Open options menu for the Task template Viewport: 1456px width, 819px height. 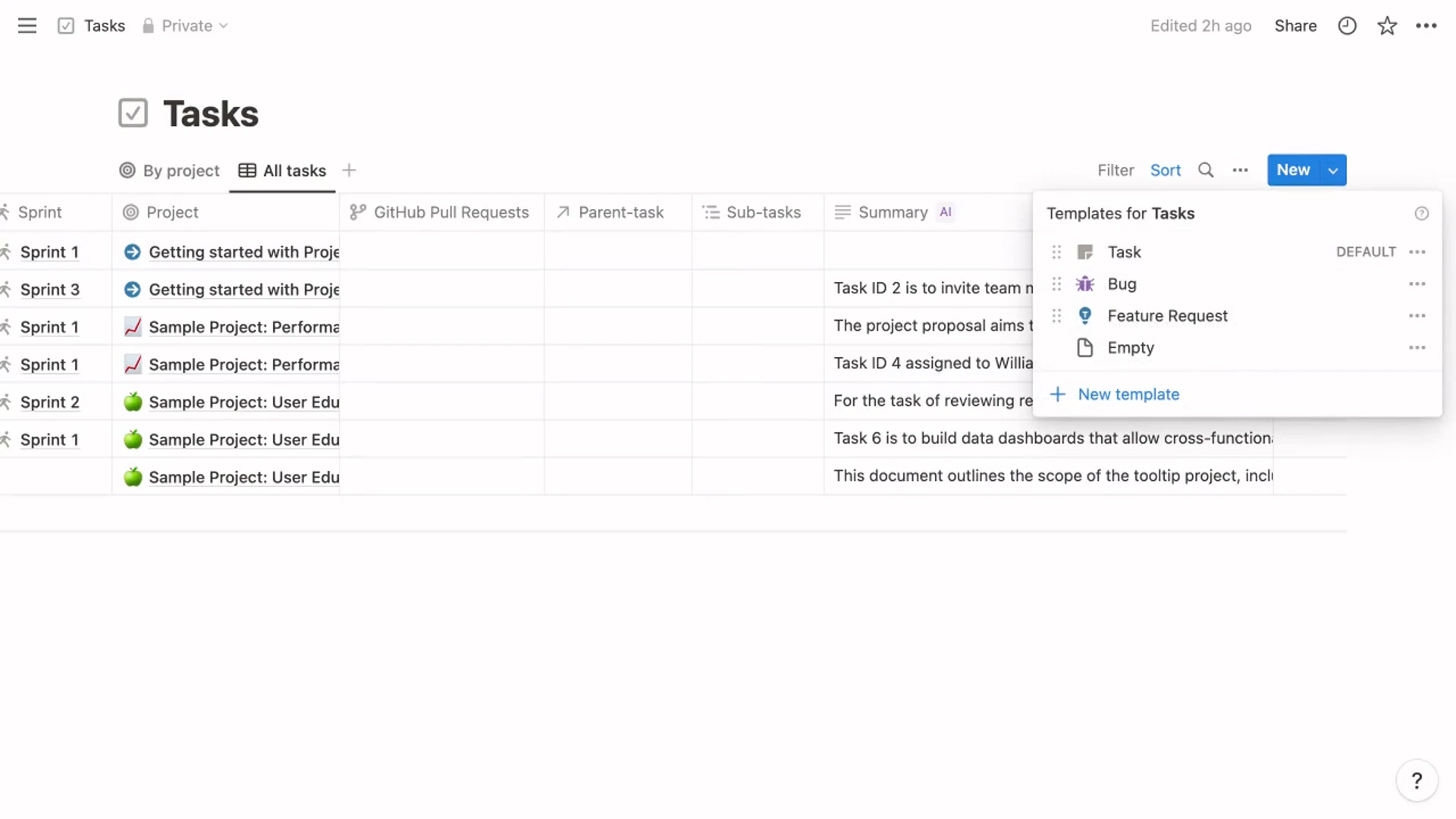(1417, 251)
